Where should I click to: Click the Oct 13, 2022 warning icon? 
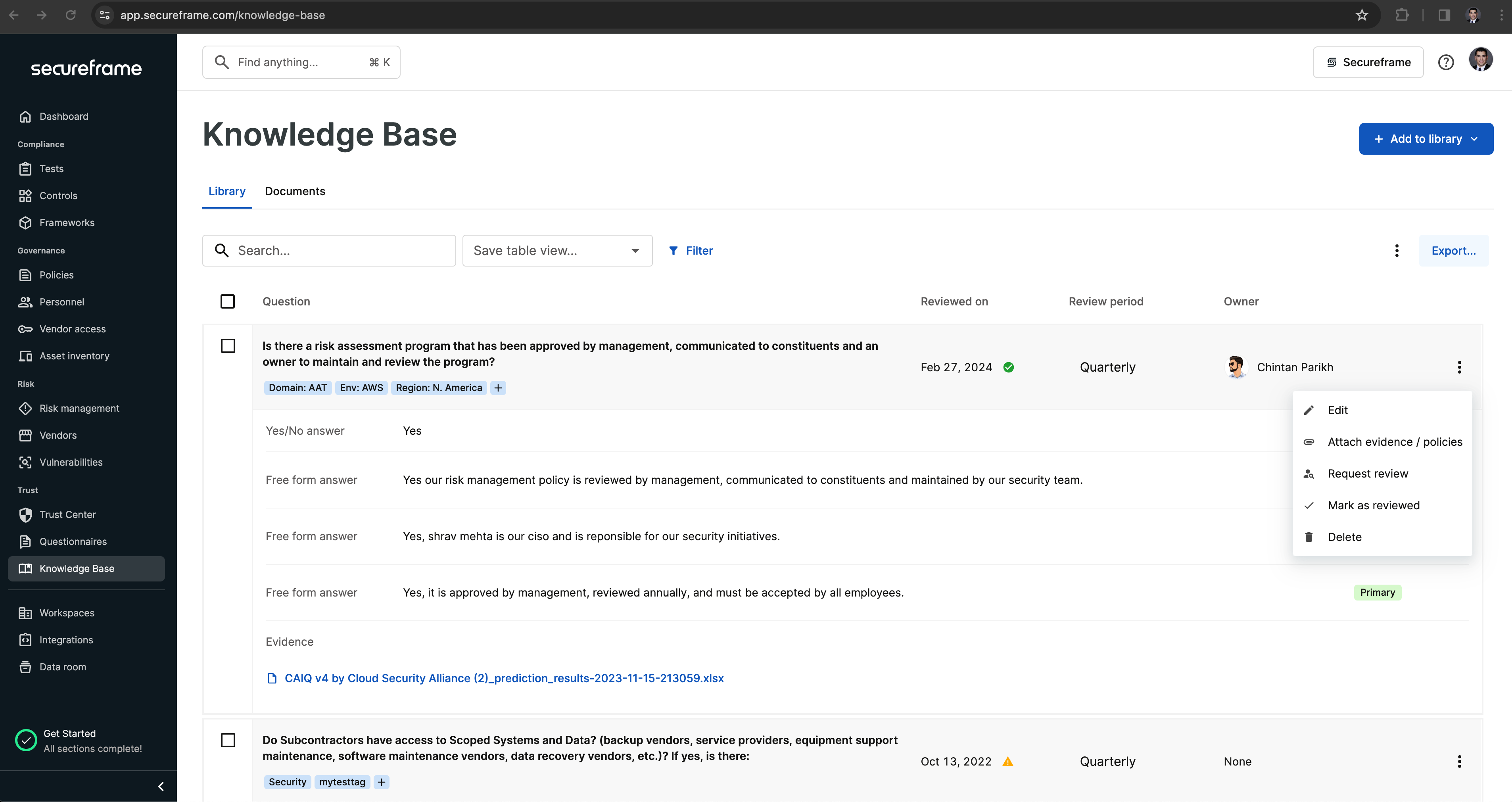[1008, 762]
